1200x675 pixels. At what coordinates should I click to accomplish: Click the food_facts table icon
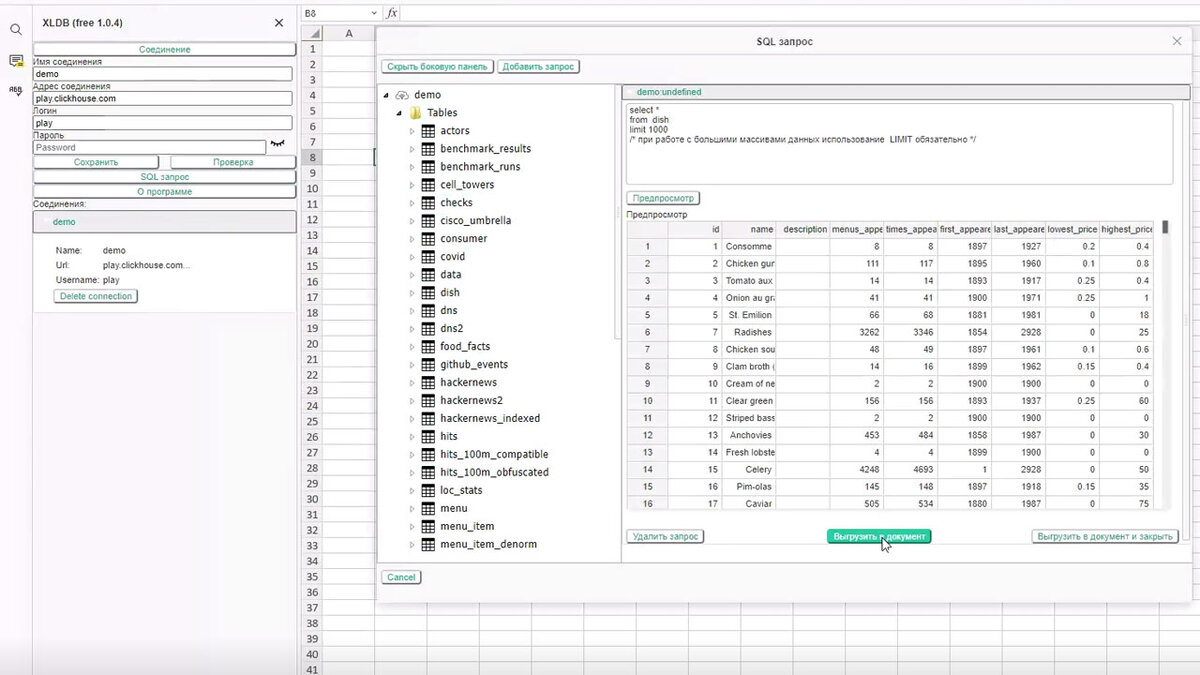(428, 347)
